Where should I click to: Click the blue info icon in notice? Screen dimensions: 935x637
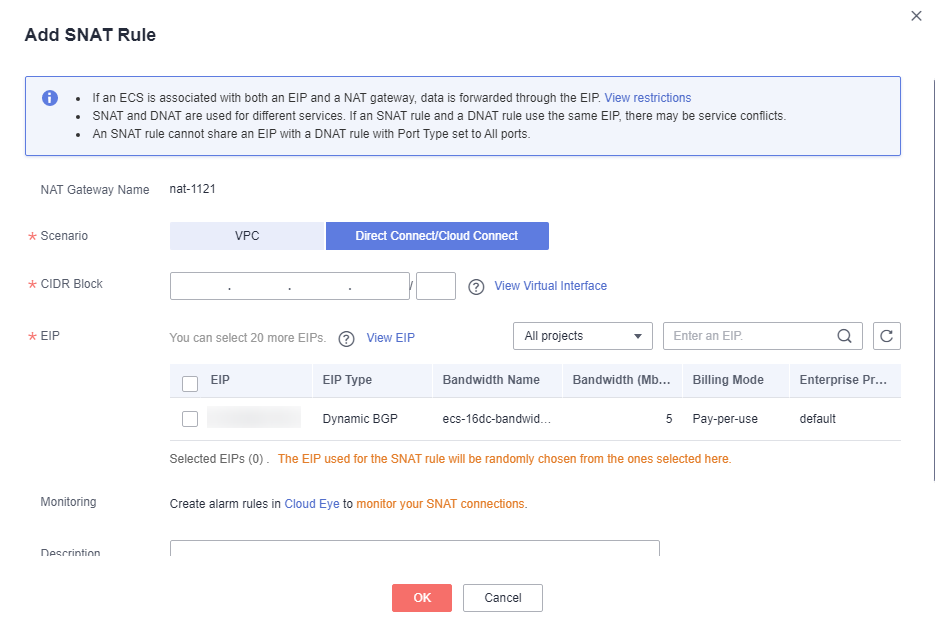click(50, 98)
